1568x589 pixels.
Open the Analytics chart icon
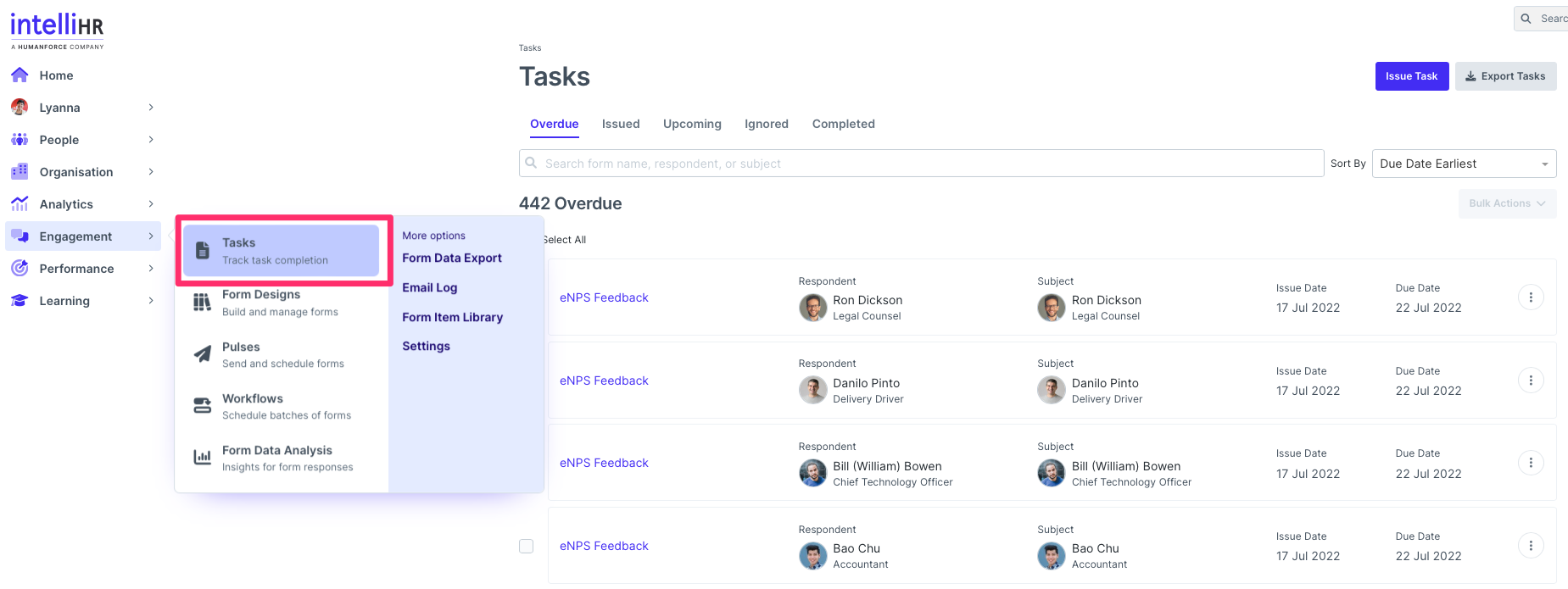pos(20,204)
